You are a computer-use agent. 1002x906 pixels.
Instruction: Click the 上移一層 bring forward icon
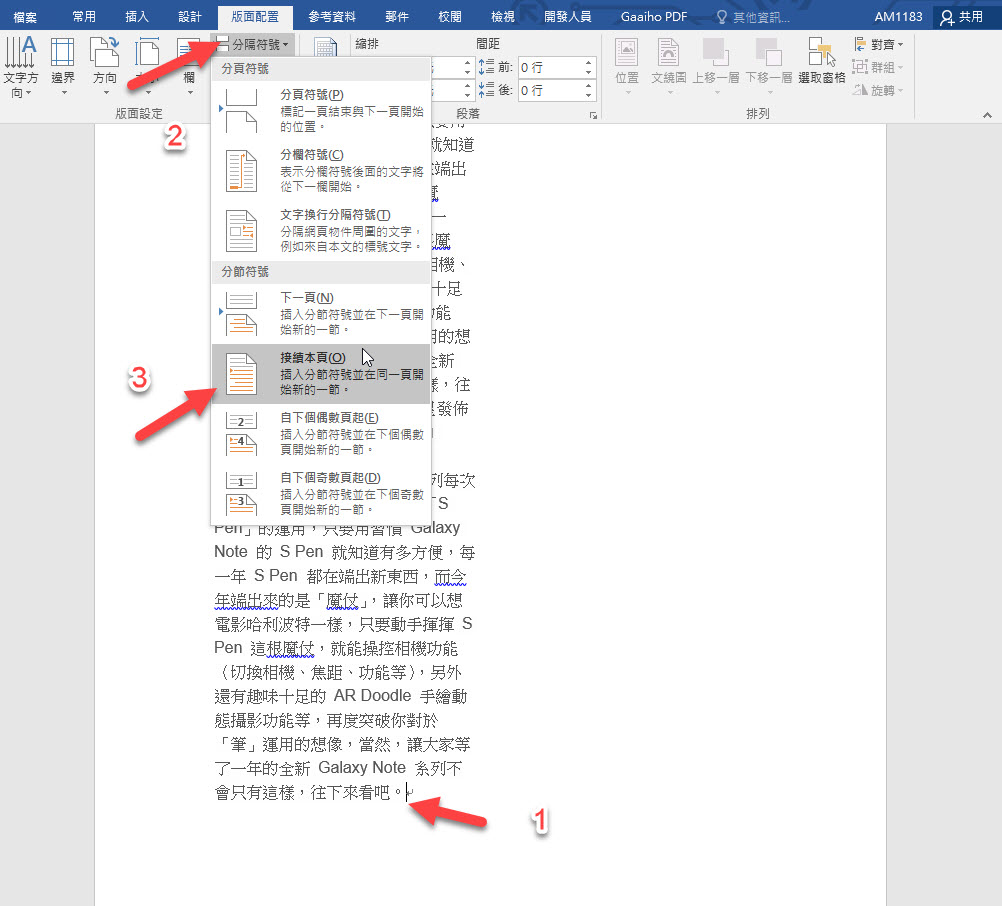(x=716, y=52)
